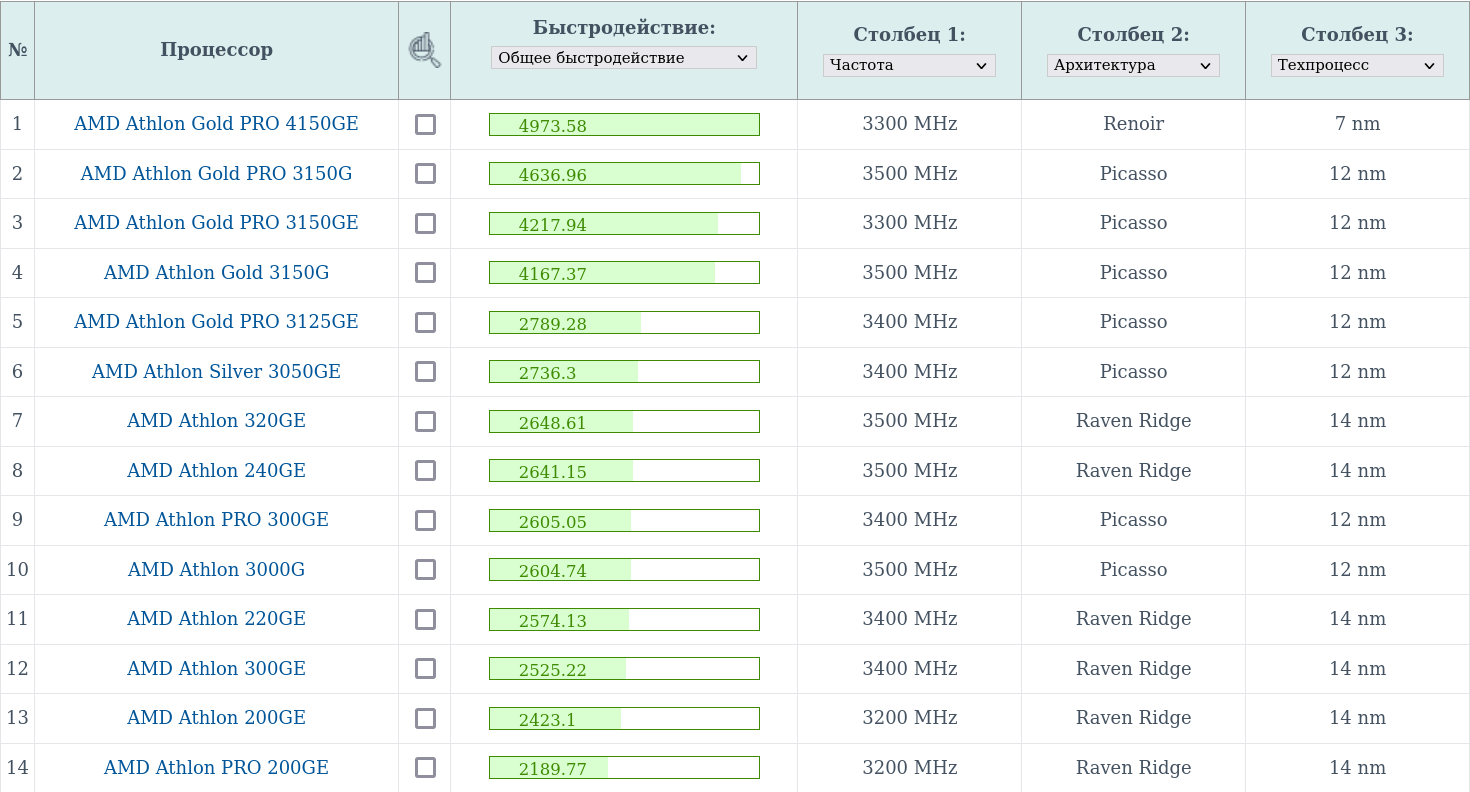Click 3200 MHz in the AMD Athlon 200GE row
Image resolution: width=1470 pixels, height=792 pixels.
[909, 718]
